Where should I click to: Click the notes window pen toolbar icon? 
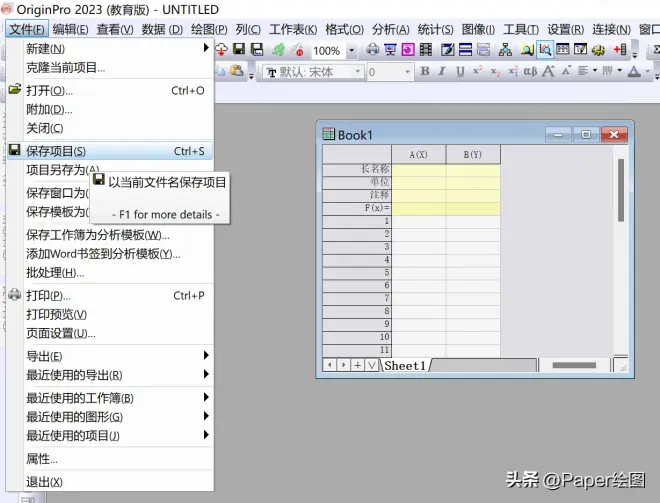pyautogui.click(x=447, y=50)
